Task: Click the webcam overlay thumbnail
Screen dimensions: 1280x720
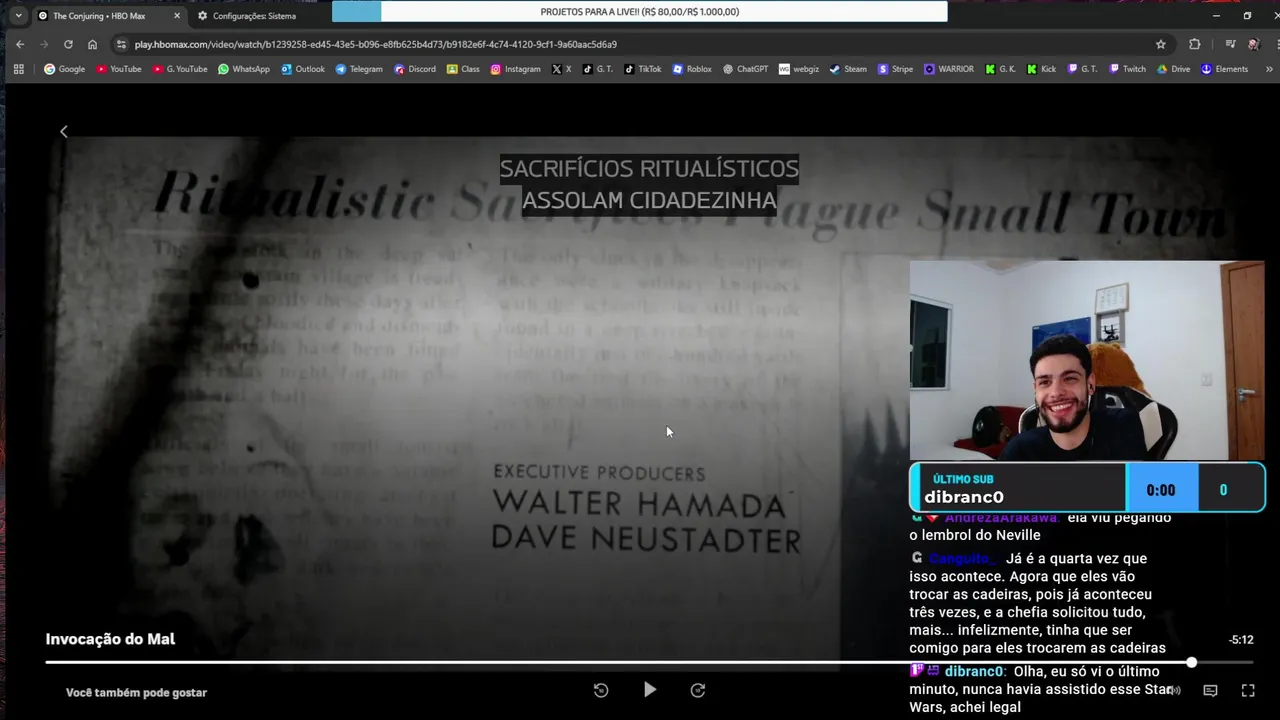Action: (1086, 360)
